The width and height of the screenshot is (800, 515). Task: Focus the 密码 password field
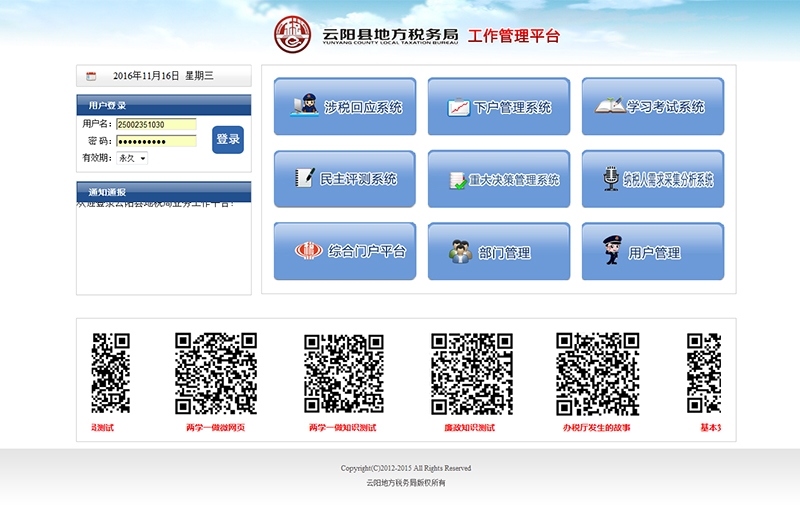(x=156, y=141)
